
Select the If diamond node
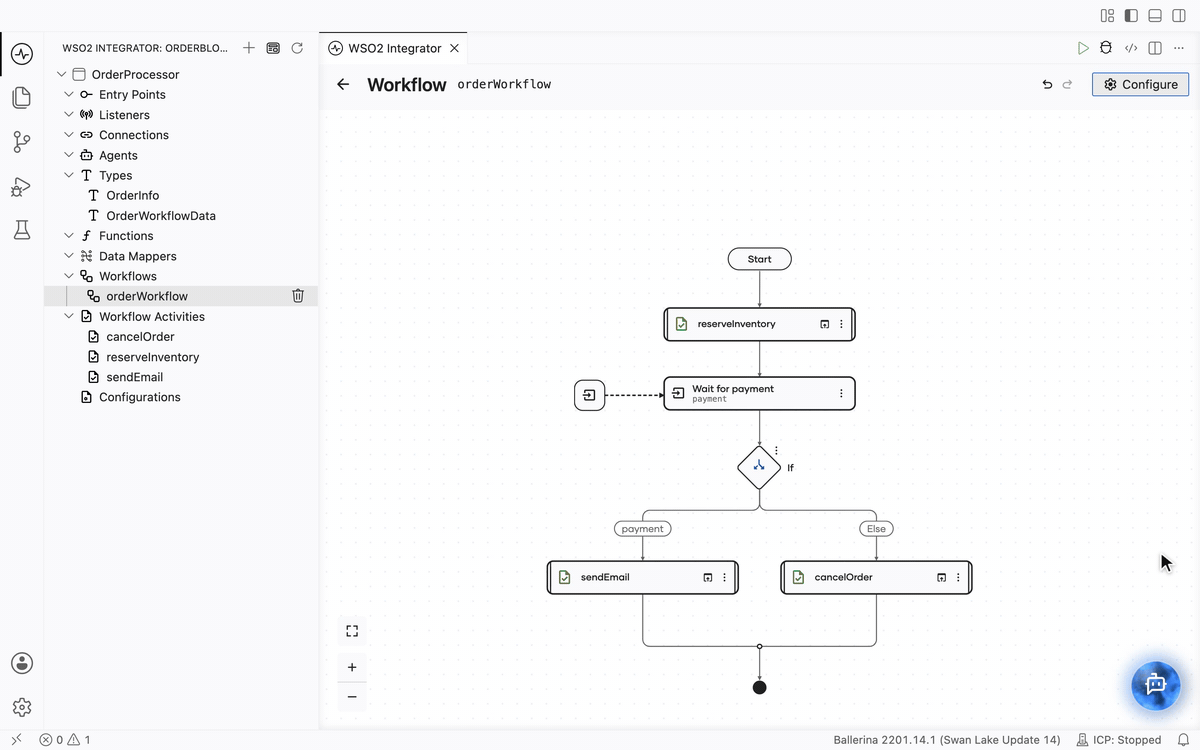(759, 467)
